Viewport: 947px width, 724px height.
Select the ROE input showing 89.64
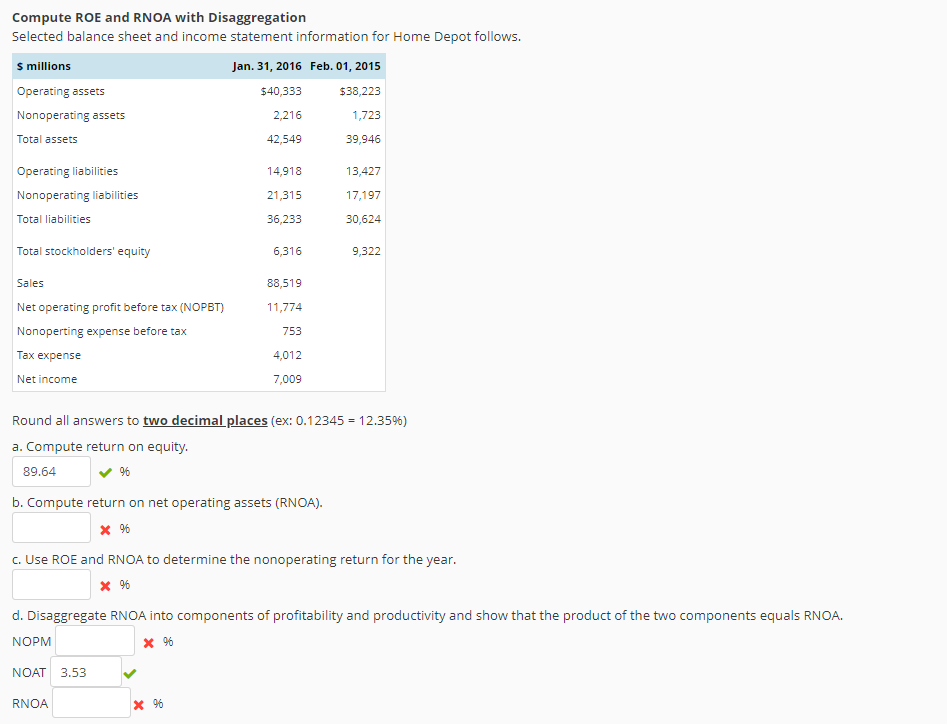pyautogui.click(x=51, y=471)
